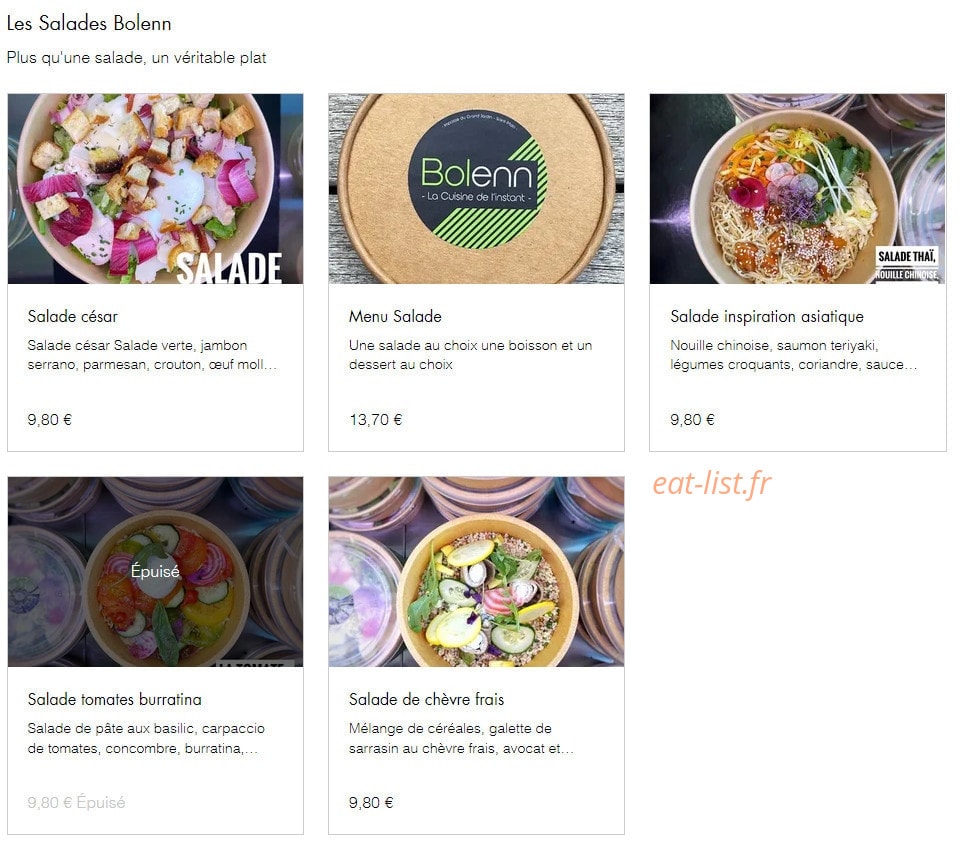
Task: Click the Salade césar 9,80 € price
Action: (x=49, y=420)
